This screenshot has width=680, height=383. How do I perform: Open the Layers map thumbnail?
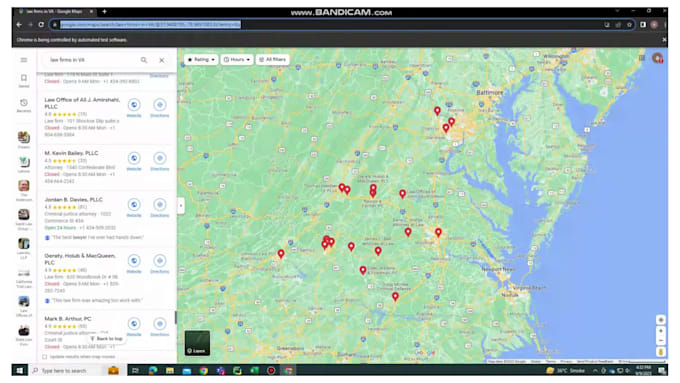(197, 343)
